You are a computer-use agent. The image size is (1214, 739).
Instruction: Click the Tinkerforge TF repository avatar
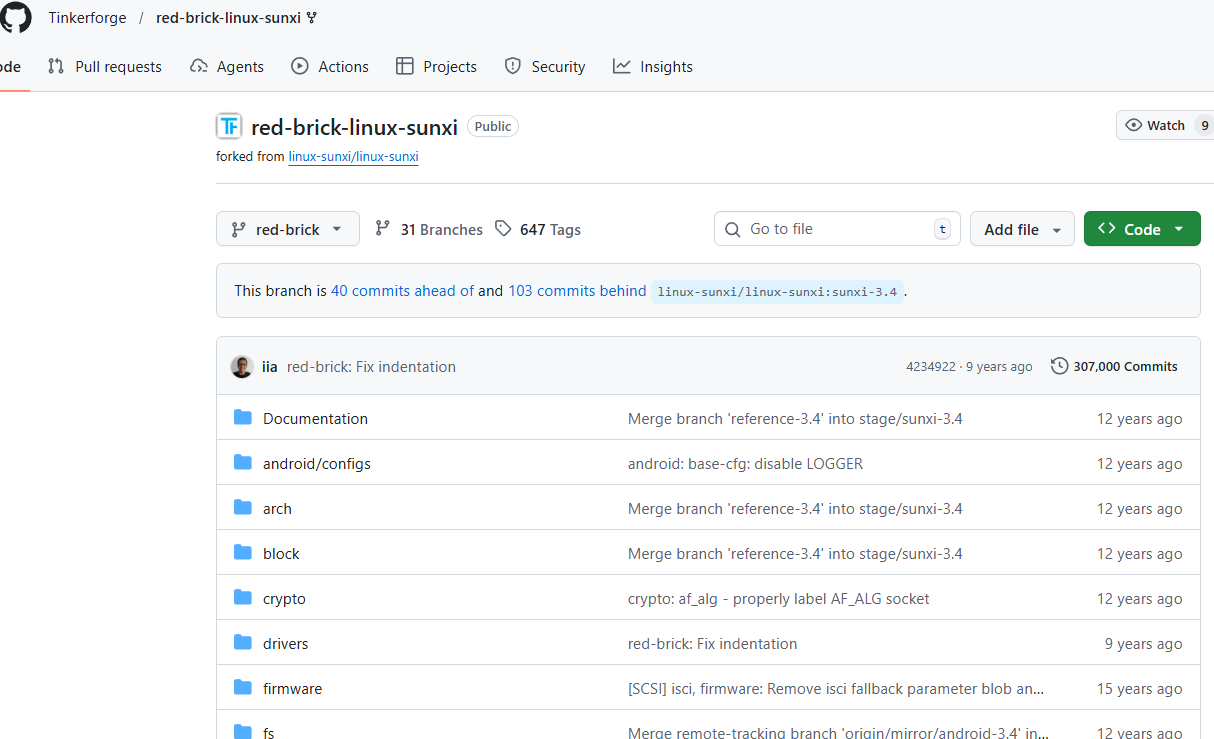(229, 126)
